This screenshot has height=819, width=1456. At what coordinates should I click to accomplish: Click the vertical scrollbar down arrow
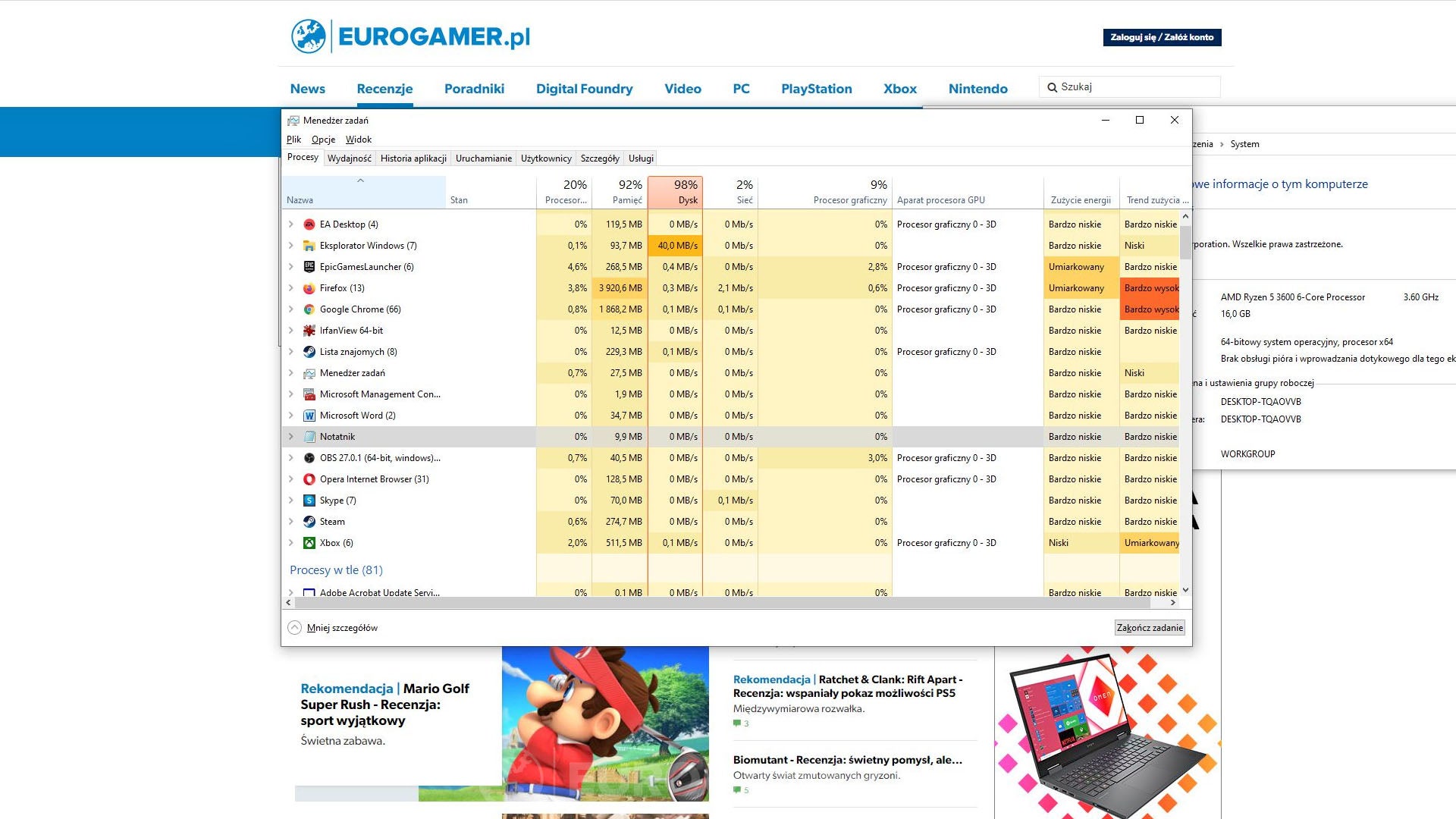pyautogui.click(x=1185, y=591)
